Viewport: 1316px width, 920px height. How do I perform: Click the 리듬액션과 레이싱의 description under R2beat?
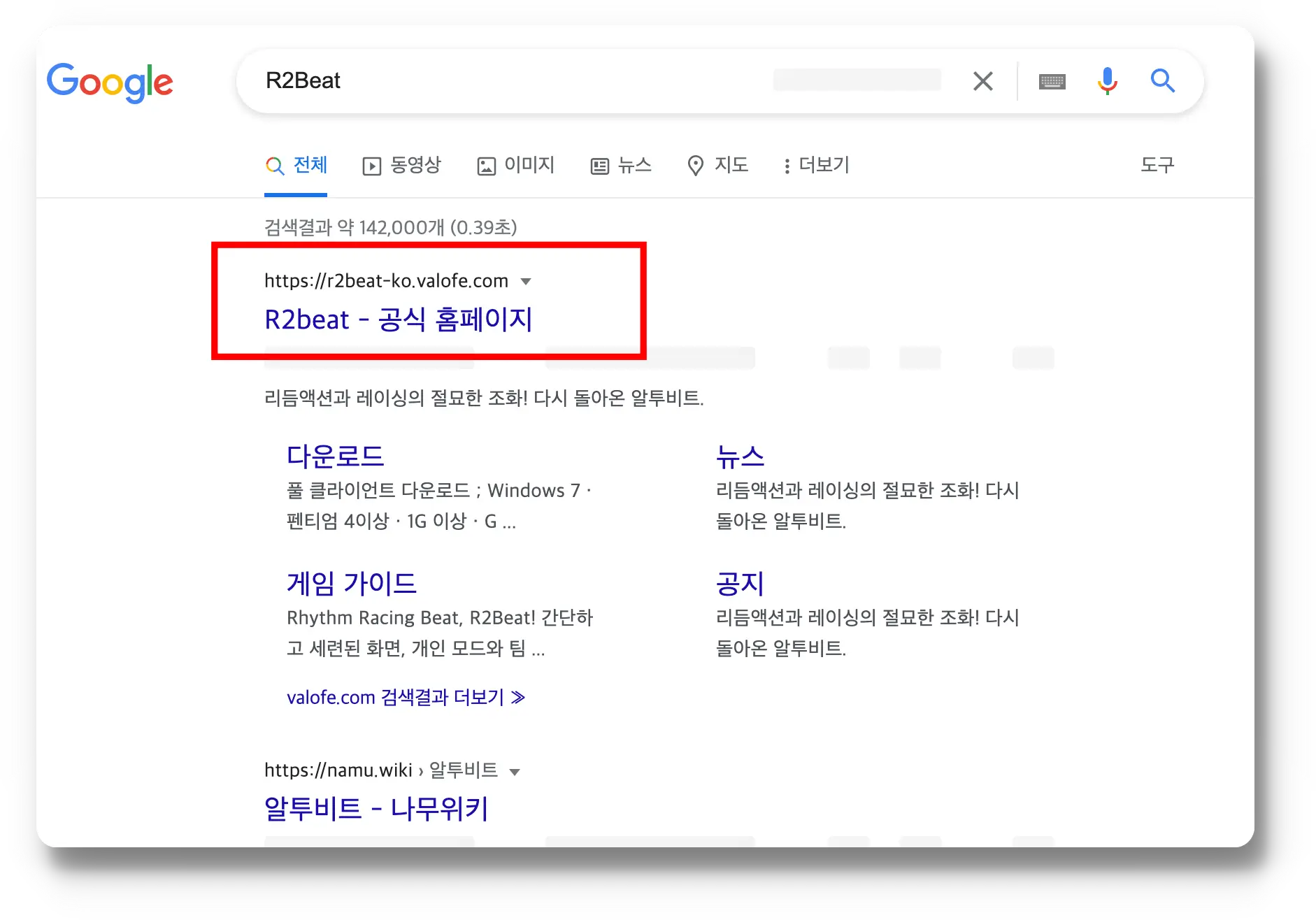(484, 398)
